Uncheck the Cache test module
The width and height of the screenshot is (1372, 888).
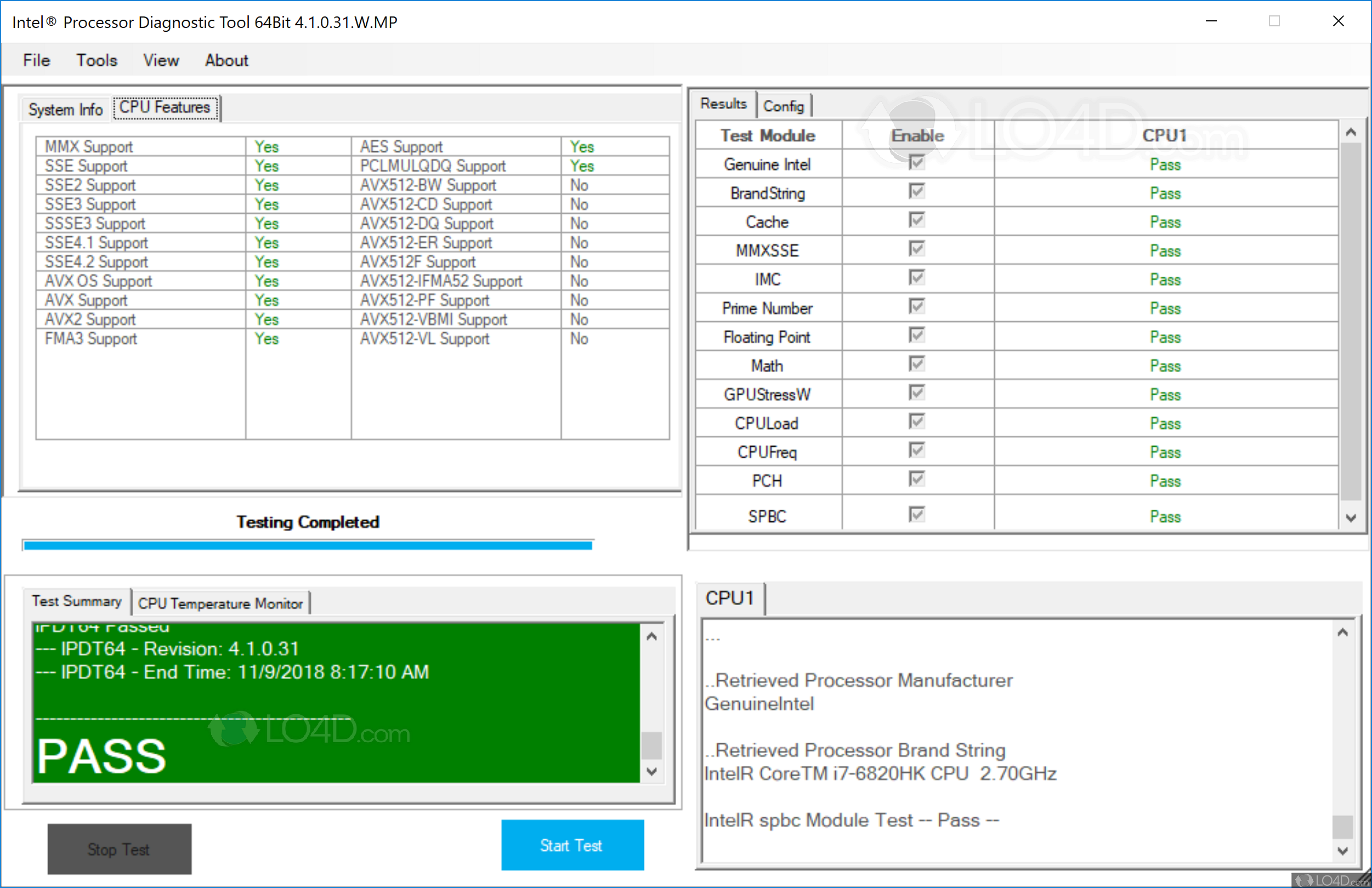tap(917, 220)
